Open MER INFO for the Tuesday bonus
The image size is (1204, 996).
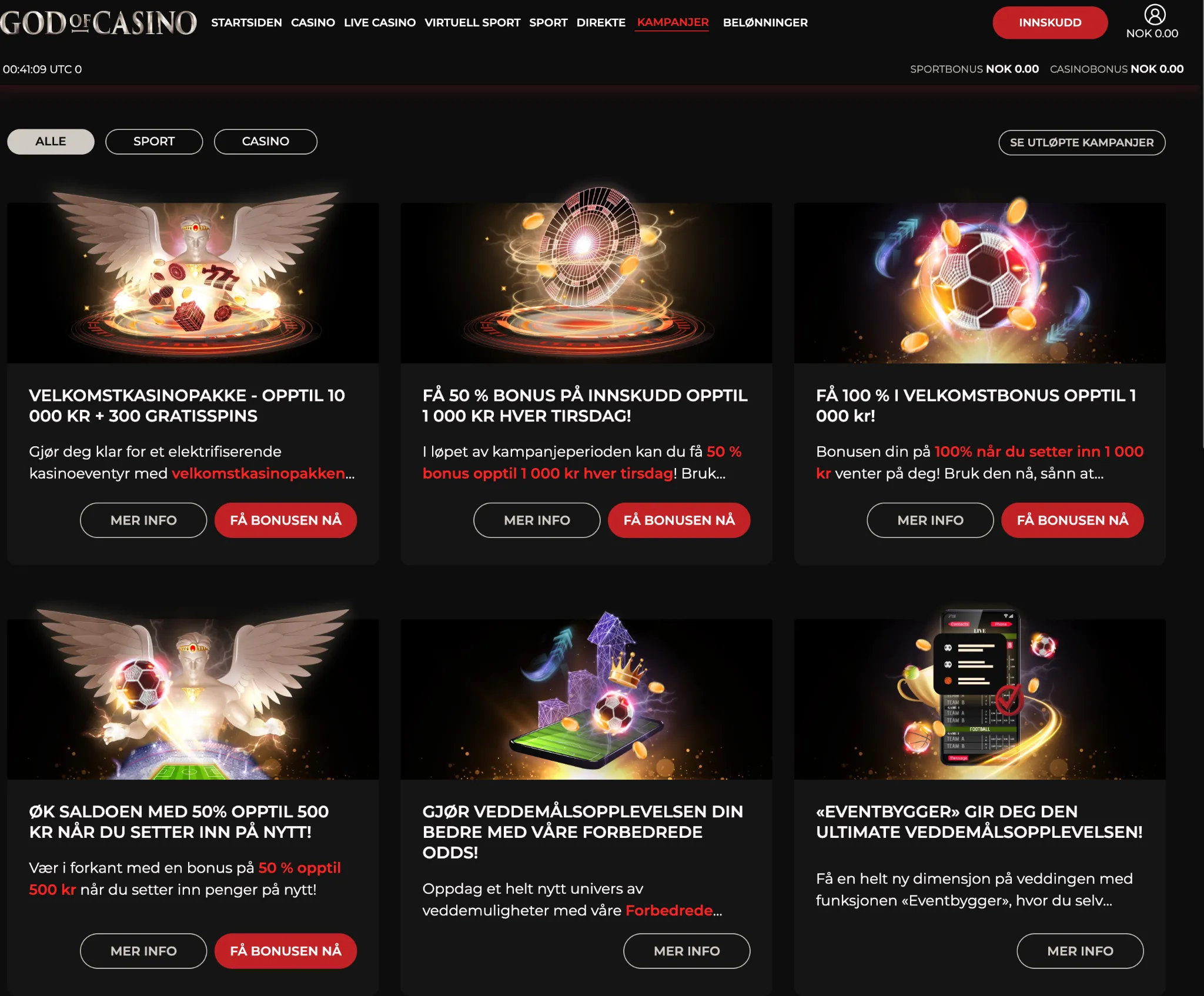tap(537, 520)
